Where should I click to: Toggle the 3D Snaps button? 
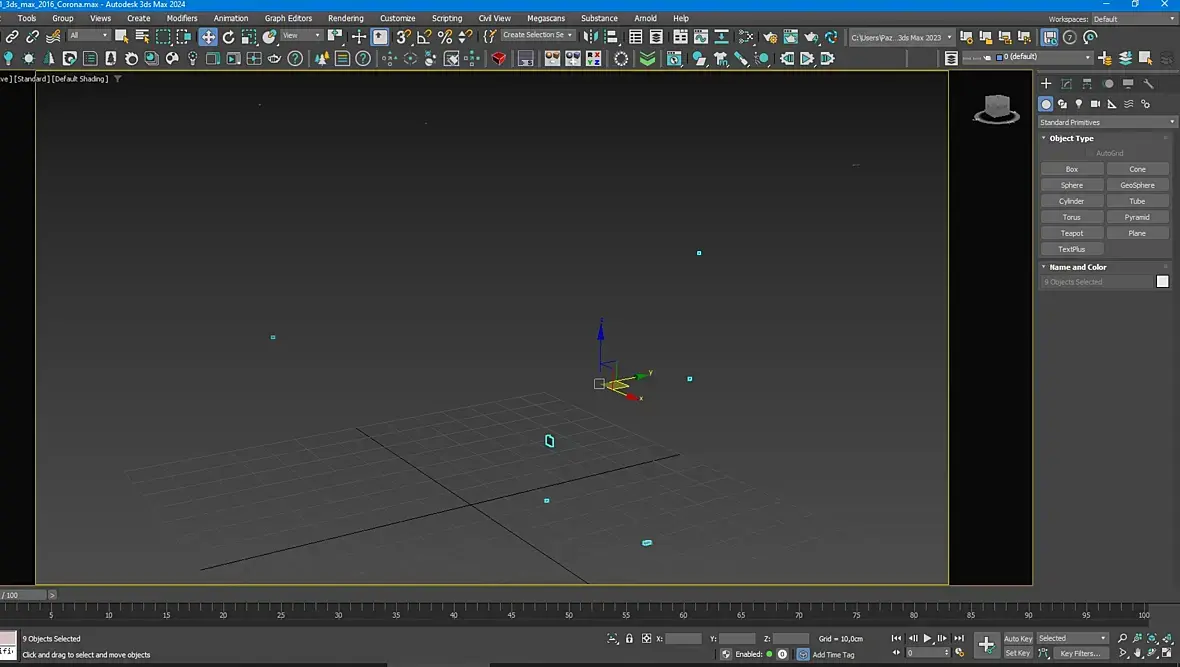(403, 37)
